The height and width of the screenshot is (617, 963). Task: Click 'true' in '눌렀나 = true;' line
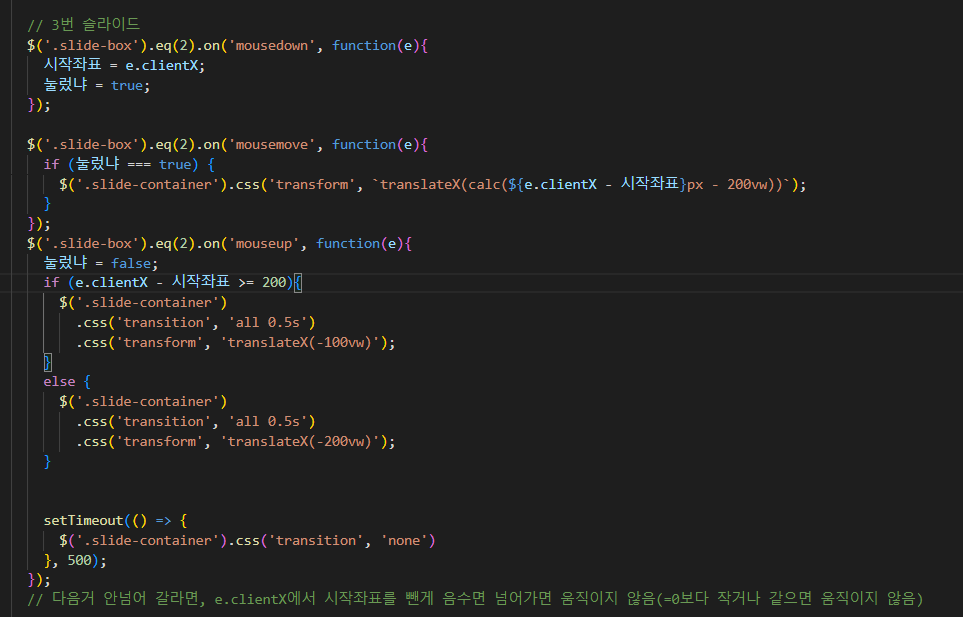pos(127,85)
